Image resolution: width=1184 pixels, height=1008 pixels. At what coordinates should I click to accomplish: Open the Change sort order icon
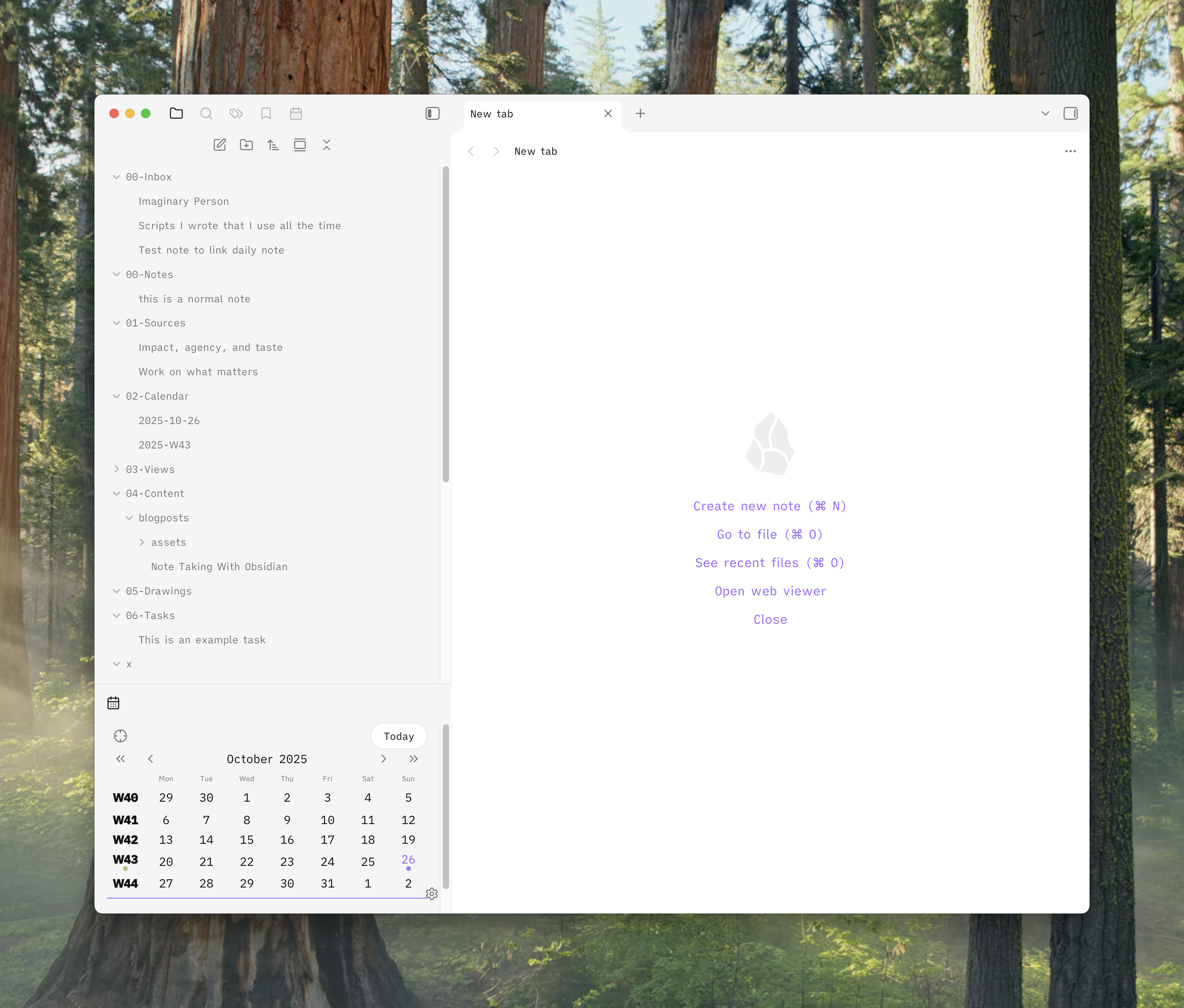click(273, 145)
